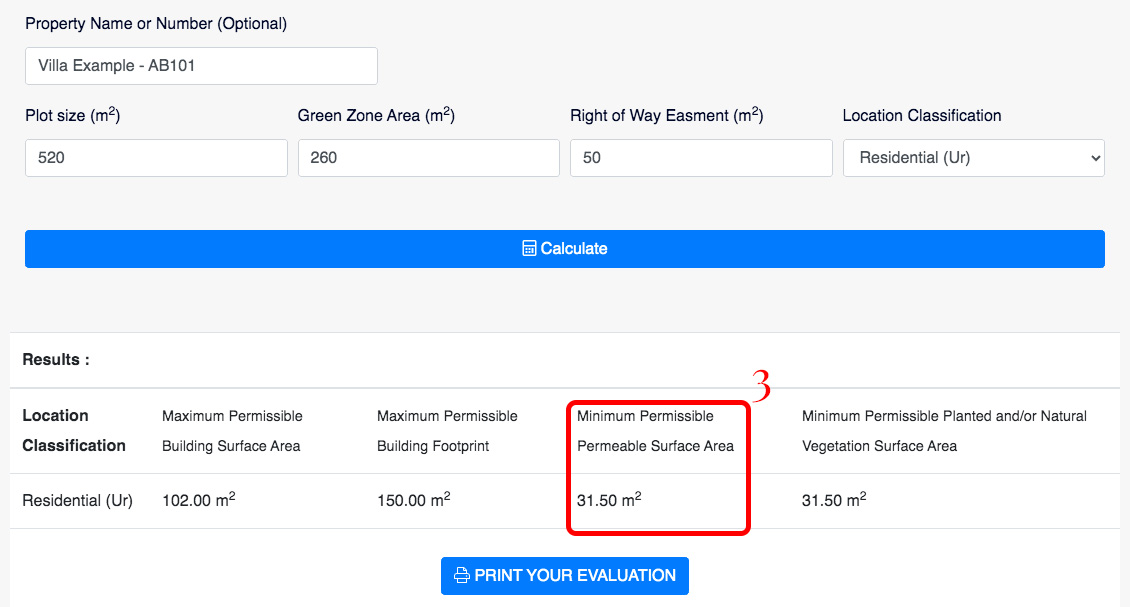Click the Maximum Permissible Building Surface Area header
The image size is (1130, 607).
232,431
